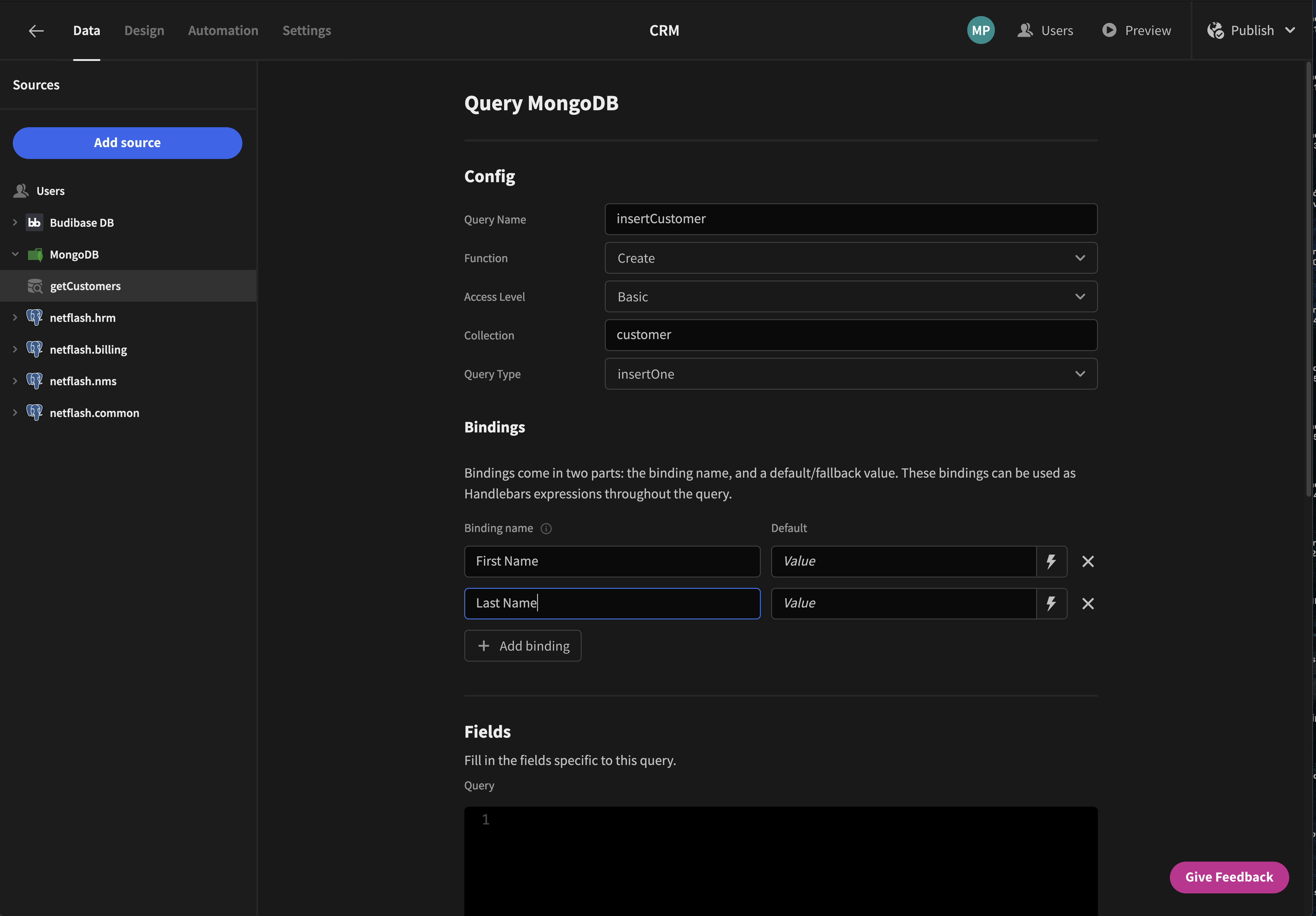This screenshot has width=1316, height=916.
Task: Click the Budibase DB icon in sidebar
Action: (34, 223)
